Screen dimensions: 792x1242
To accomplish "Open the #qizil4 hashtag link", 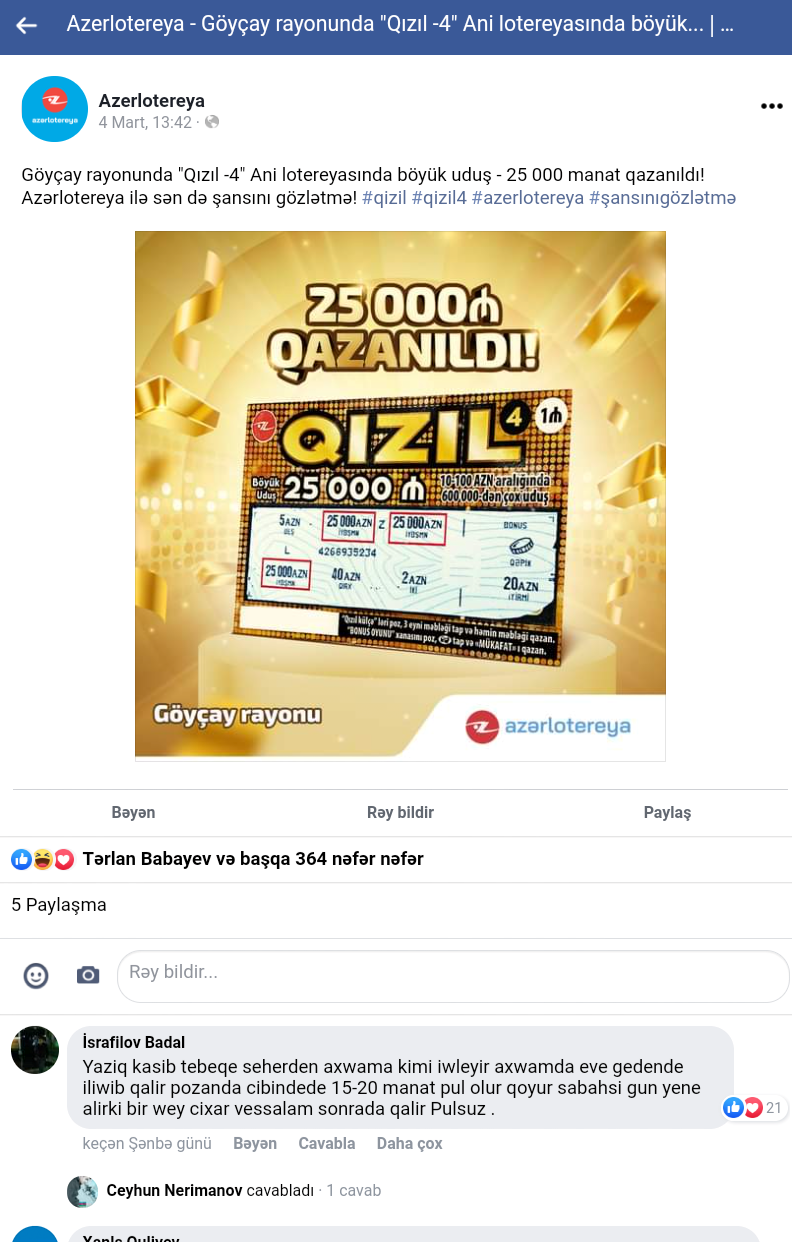I will pos(439,198).
